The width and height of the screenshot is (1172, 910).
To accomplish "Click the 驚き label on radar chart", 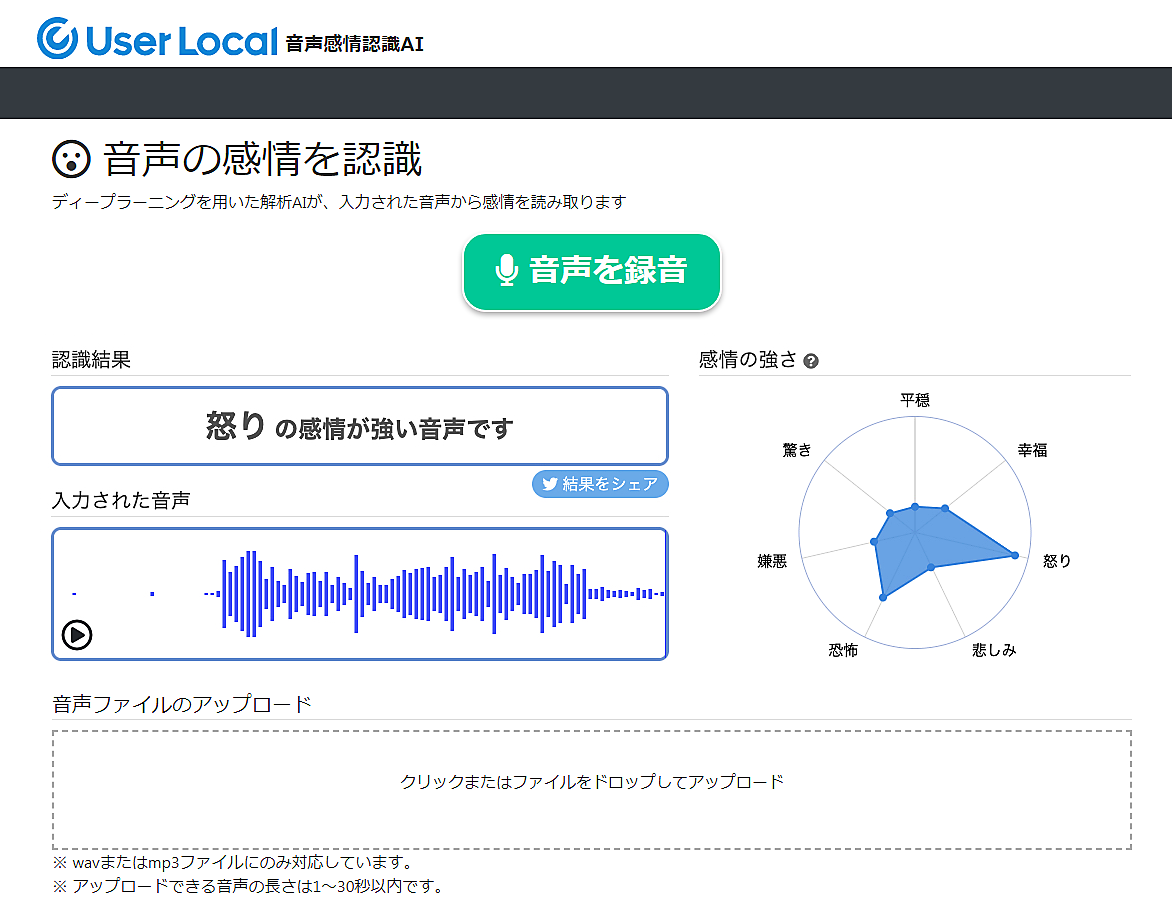I will (x=797, y=450).
